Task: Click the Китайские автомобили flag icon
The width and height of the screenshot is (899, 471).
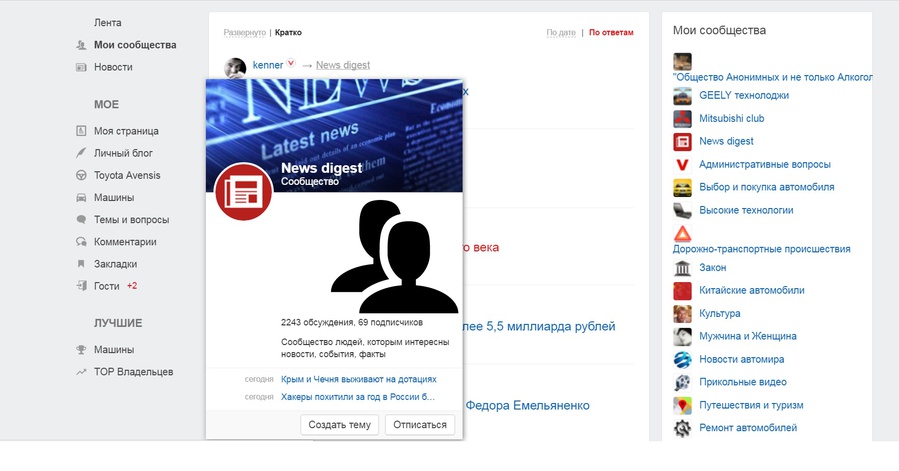Action: coord(682,291)
